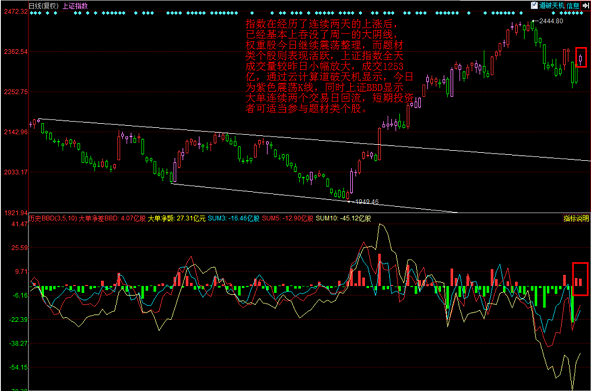Select the red-boxed latest candlestick

[x=581, y=57]
